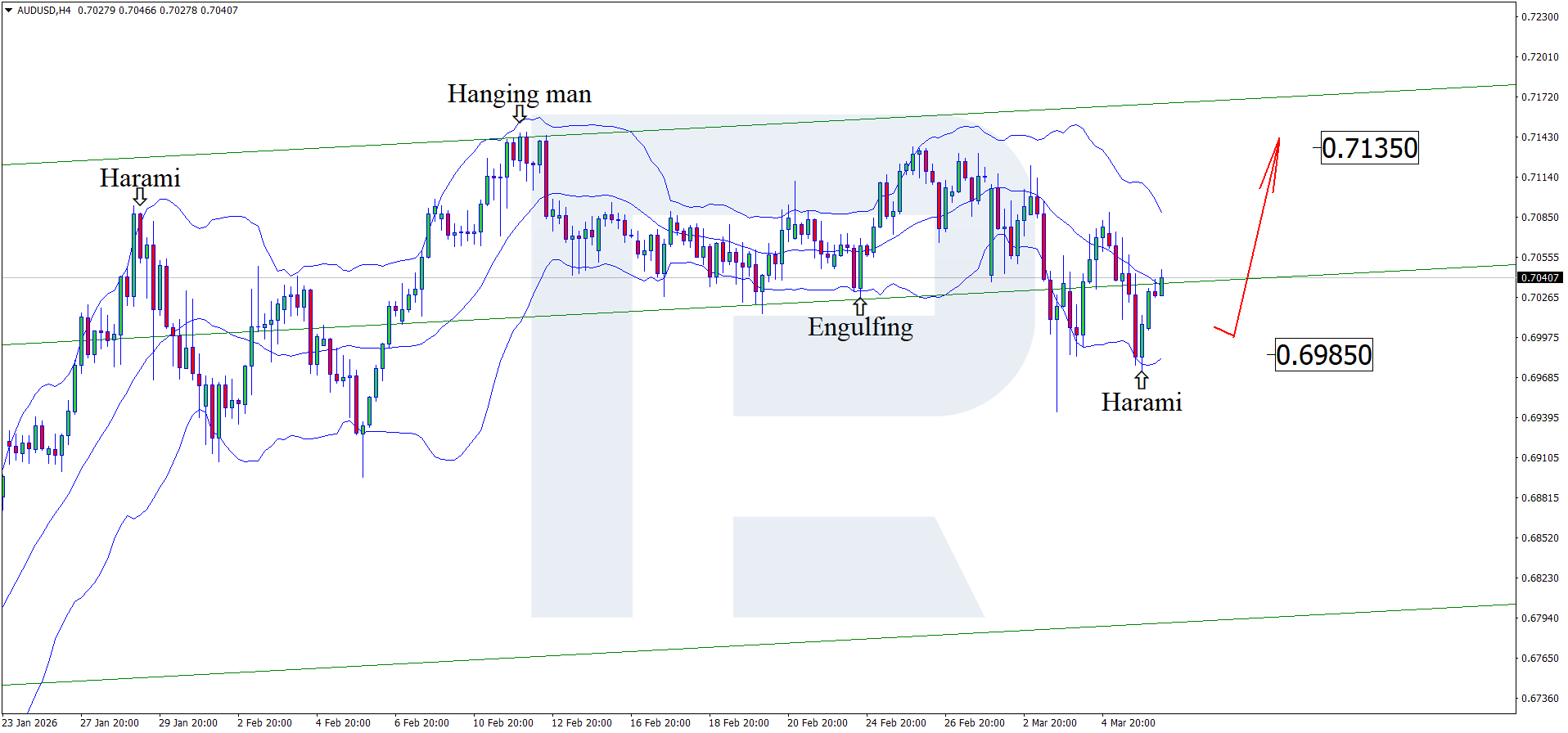The height and width of the screenshot is (733, 1568).
Task: Click the current price tag 0.70407 on the axis
Action: pyautogui.click(x=1540, y=278)
